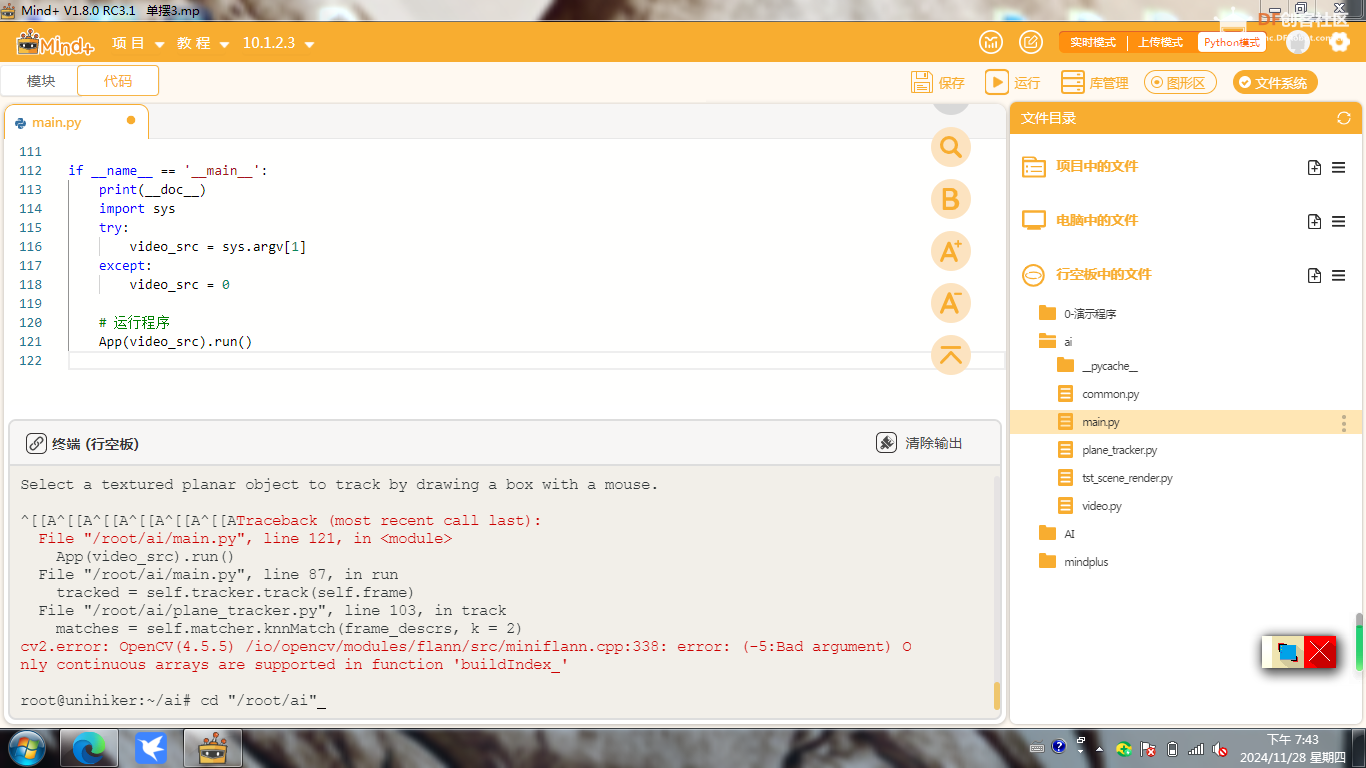The image size is (1366, 768).
Task: Click 清除输出 to clear terminal
Action: click(x=934, y=443)
